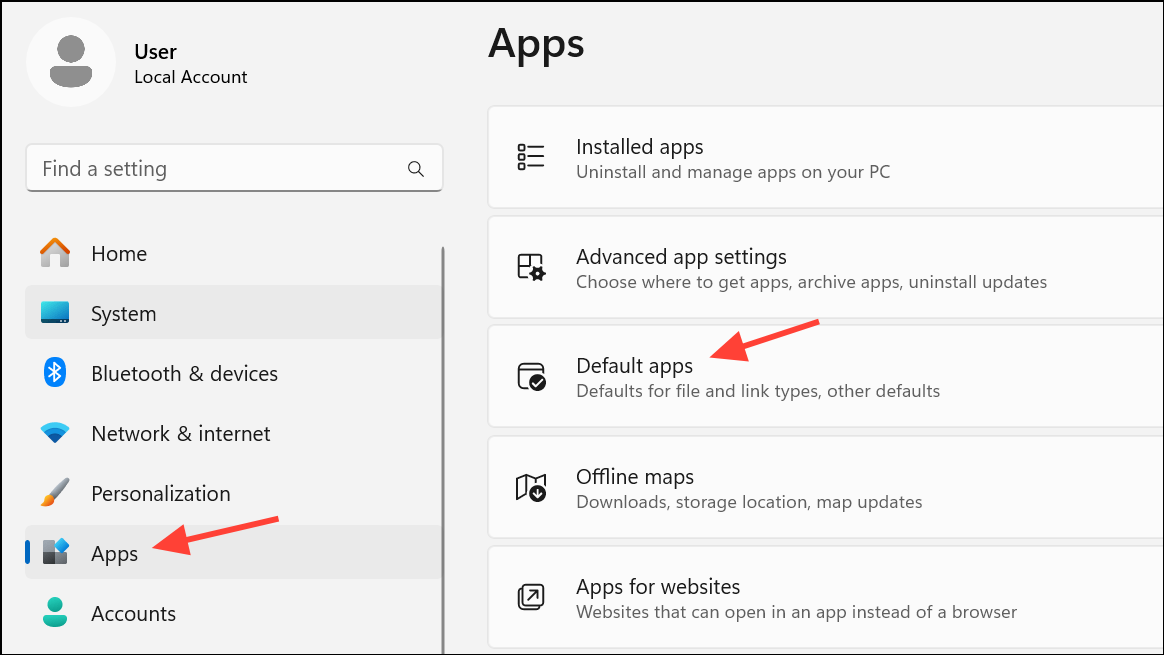Click the Personalization paintbrush icon
The height and width of the screenshot is (655, 1164).
[55, 493]
